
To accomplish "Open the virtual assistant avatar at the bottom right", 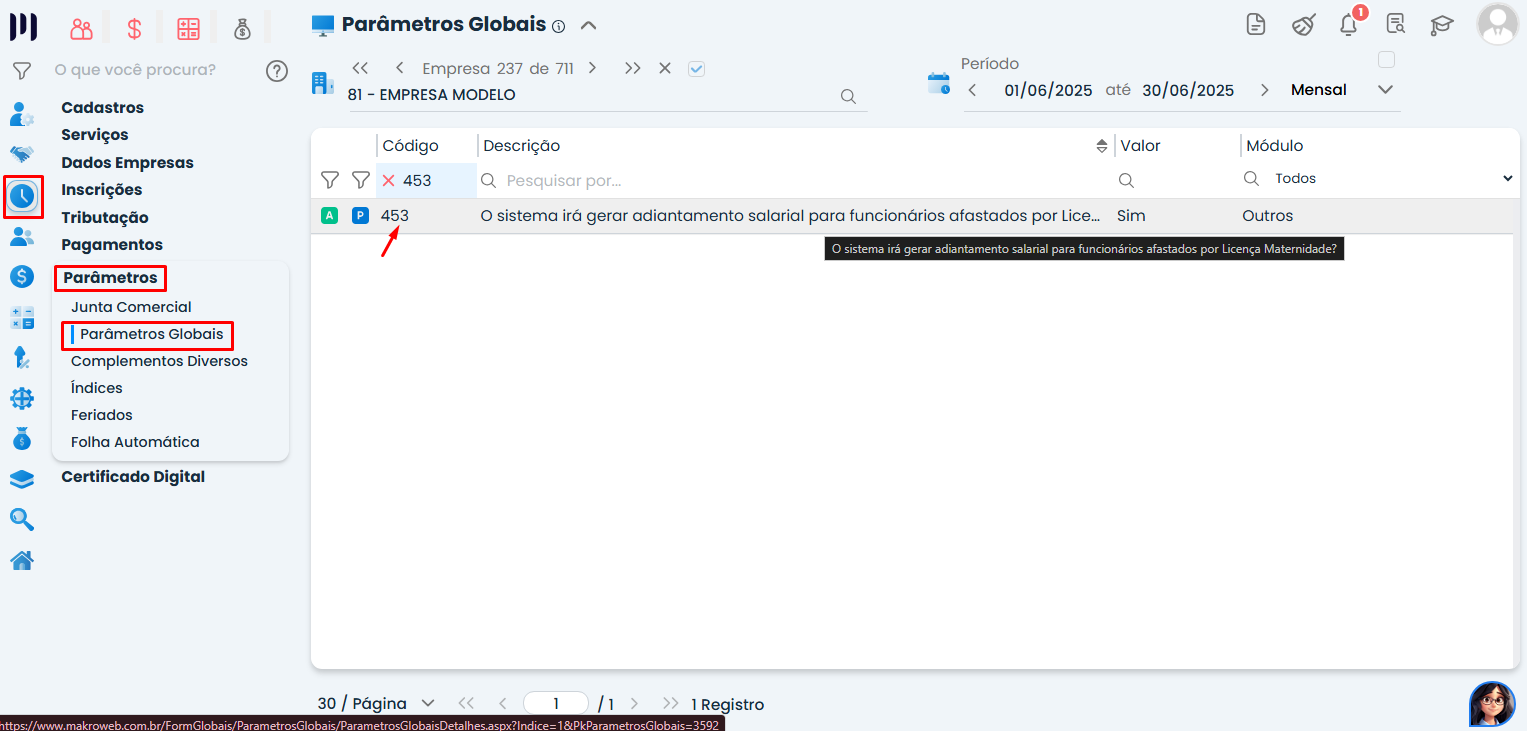I will [x=1492, y=704].
